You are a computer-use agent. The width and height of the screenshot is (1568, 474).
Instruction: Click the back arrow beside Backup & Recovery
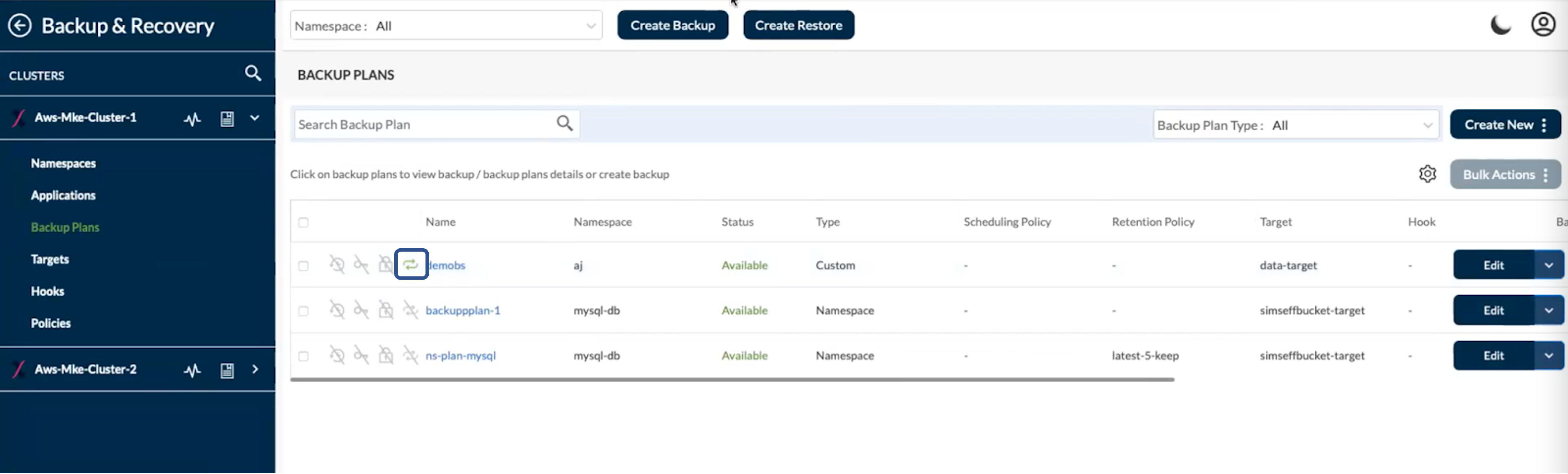pyautogui.click(x=20, y=26)
